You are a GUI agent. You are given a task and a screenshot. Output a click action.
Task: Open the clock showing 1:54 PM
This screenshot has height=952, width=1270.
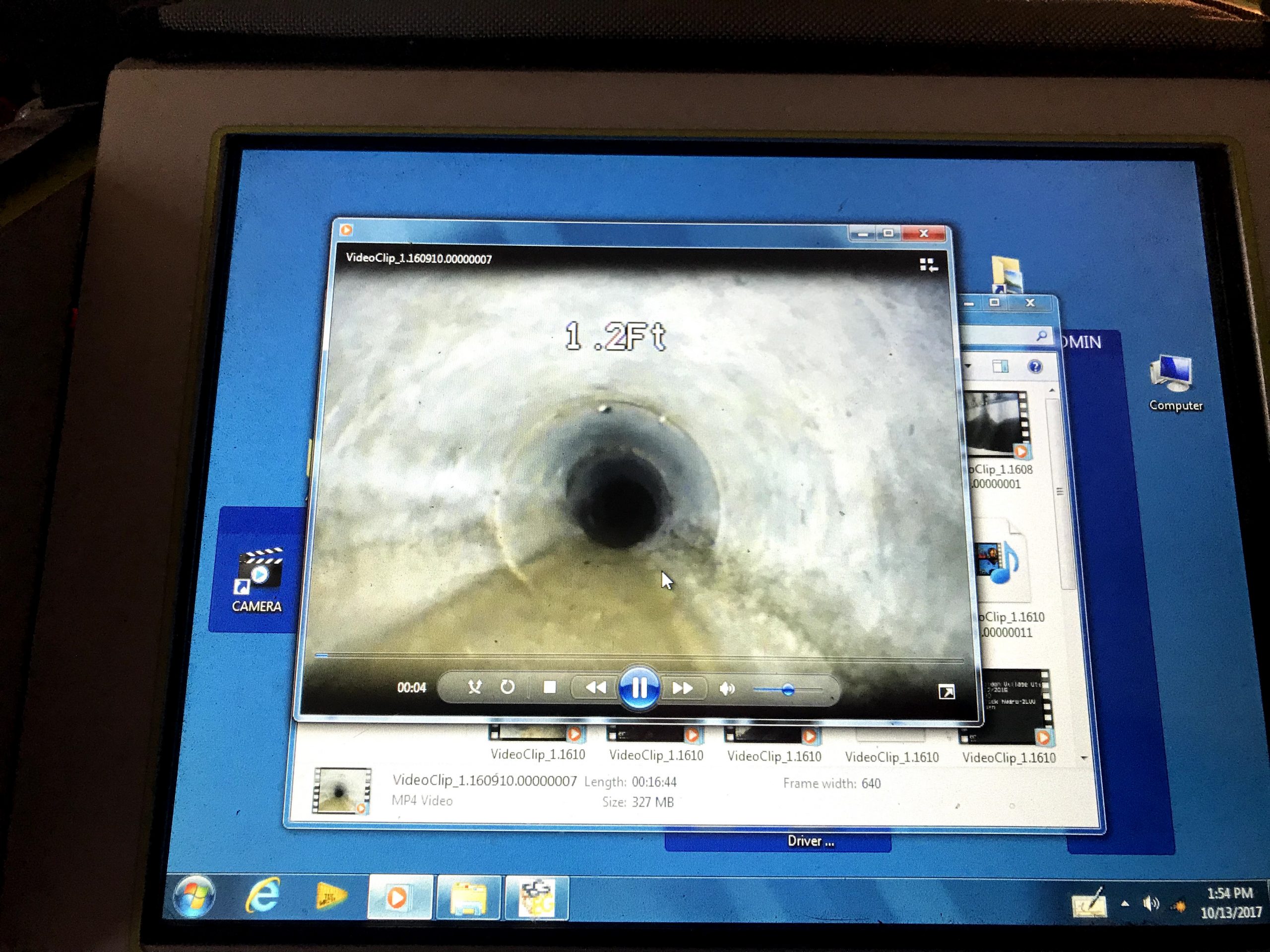point(1230,903)
